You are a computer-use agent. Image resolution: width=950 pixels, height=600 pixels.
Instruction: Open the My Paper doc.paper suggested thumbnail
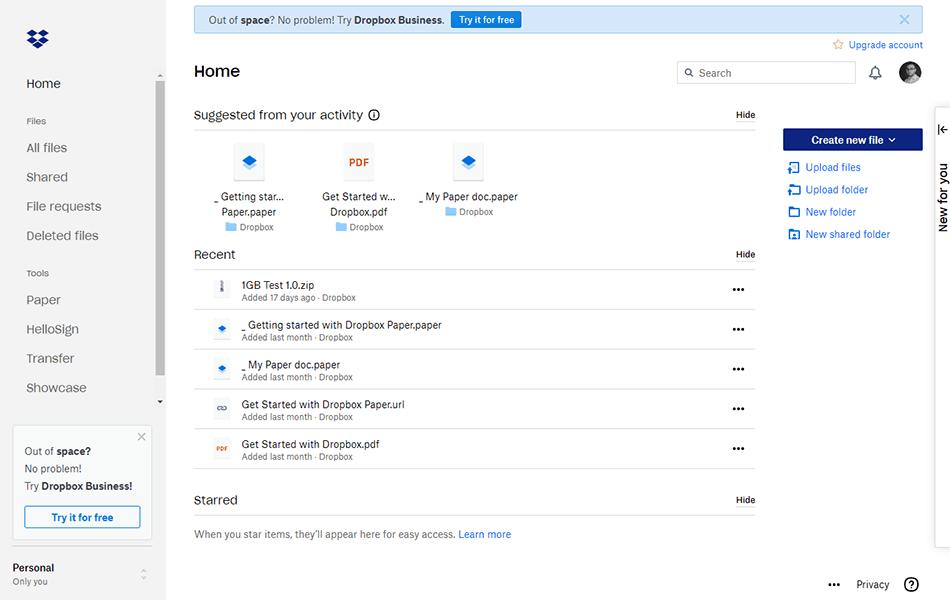point(468,162)
